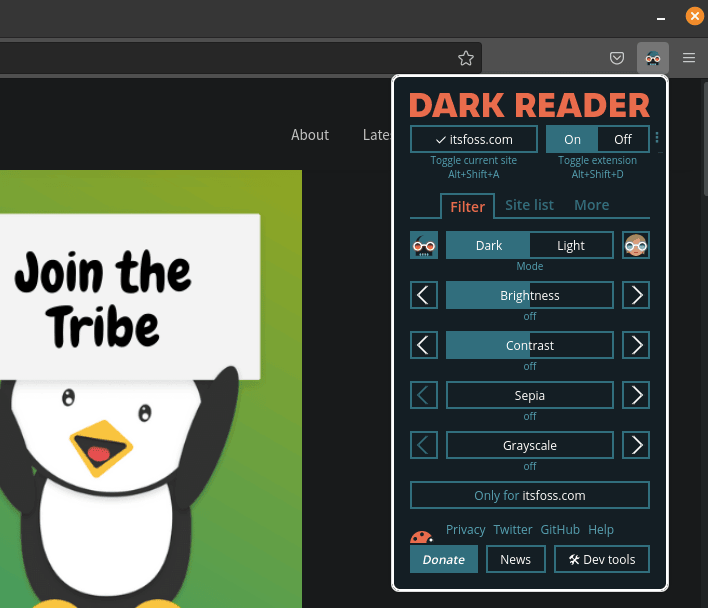
Task: Toggle Dark Reader for itsfoss.com
Action: point(475,139)
